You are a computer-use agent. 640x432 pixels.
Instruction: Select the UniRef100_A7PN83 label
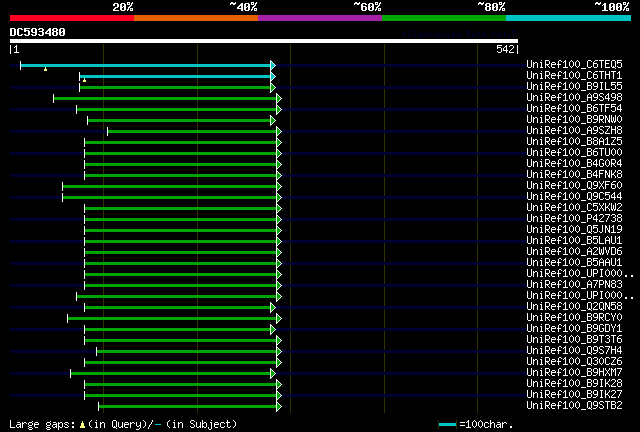pyautogui.click(x=574, y=285)
